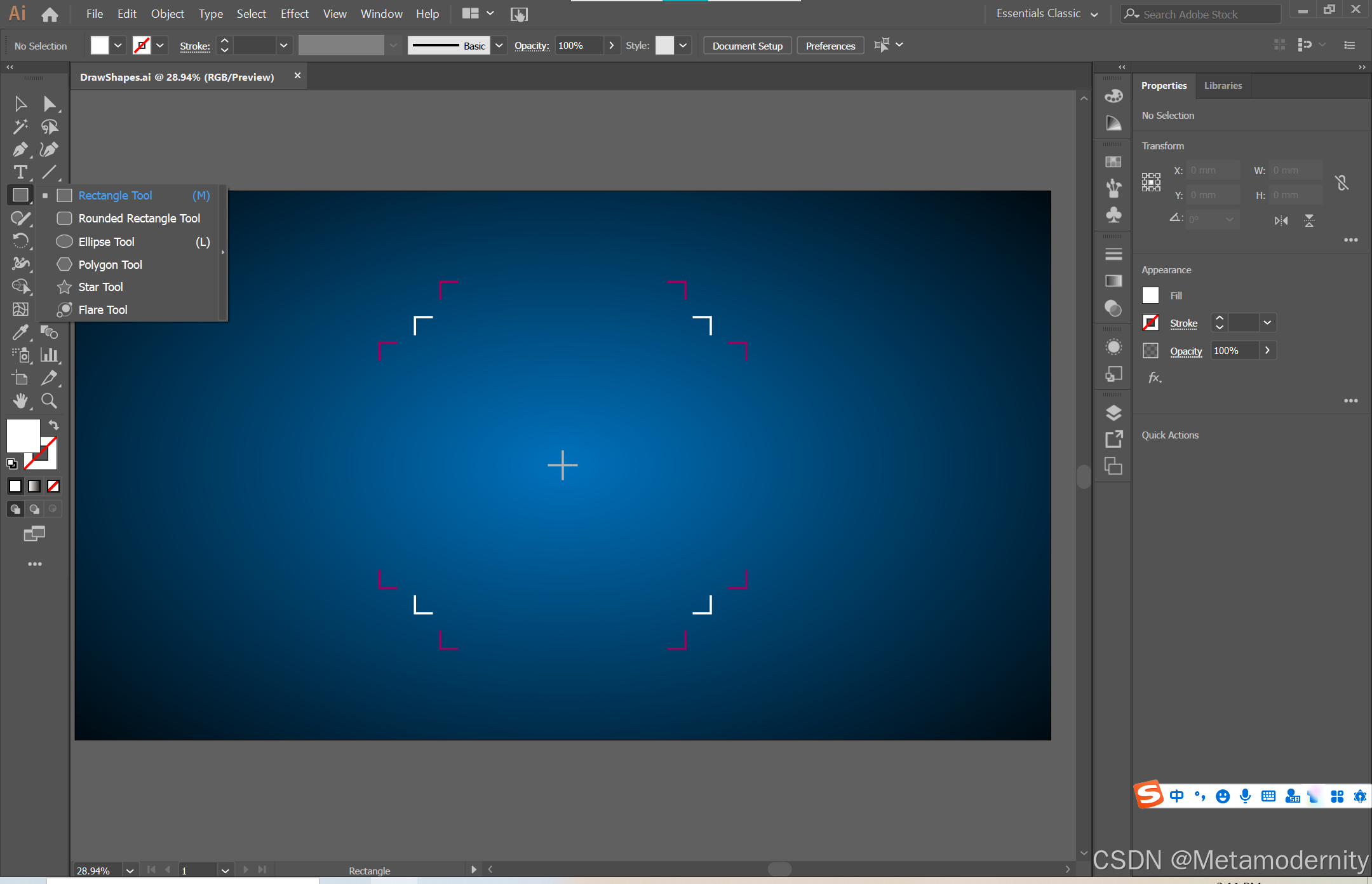The image size is (1372, 884).
Task: Select the Type tool
Action: click(20, 172)
